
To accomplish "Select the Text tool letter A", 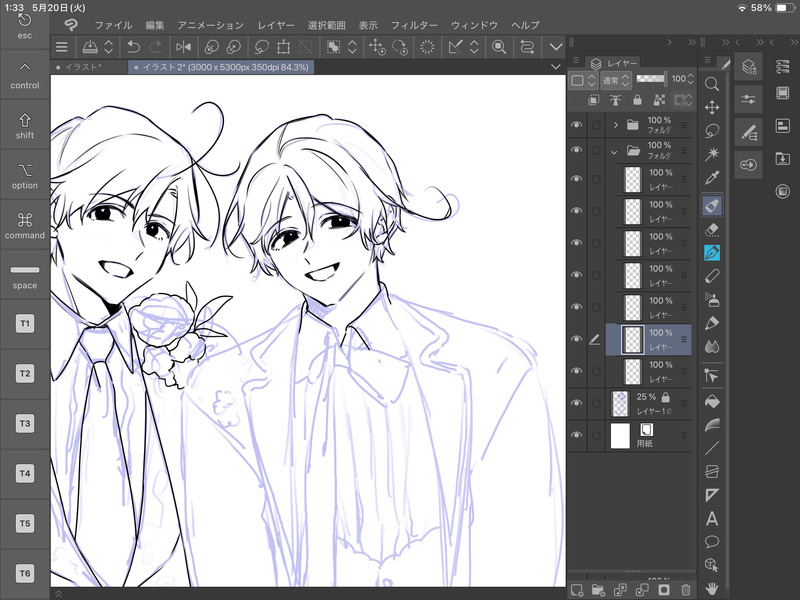I will click(712, 519).
